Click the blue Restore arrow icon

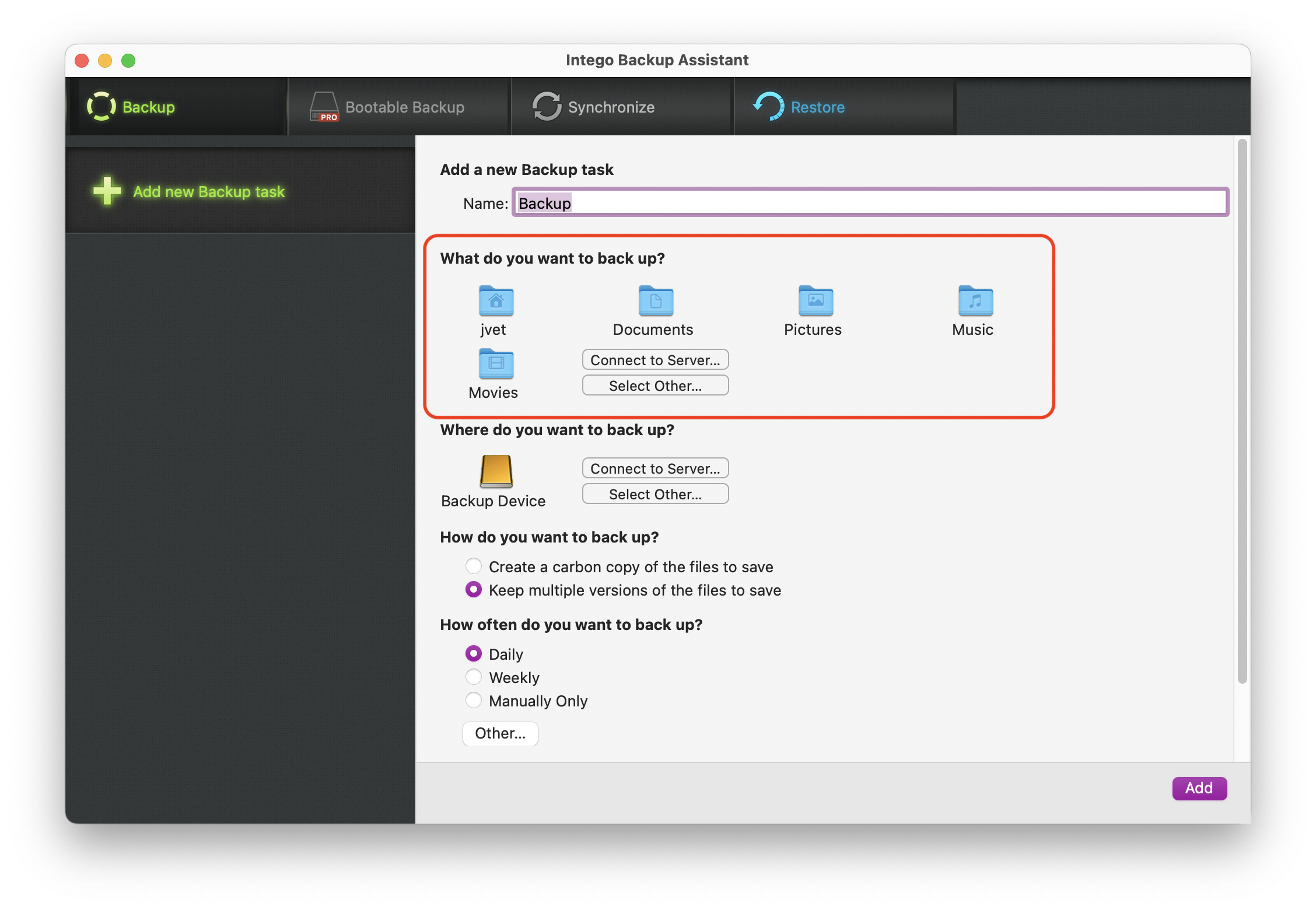click(x=769, y=107)
